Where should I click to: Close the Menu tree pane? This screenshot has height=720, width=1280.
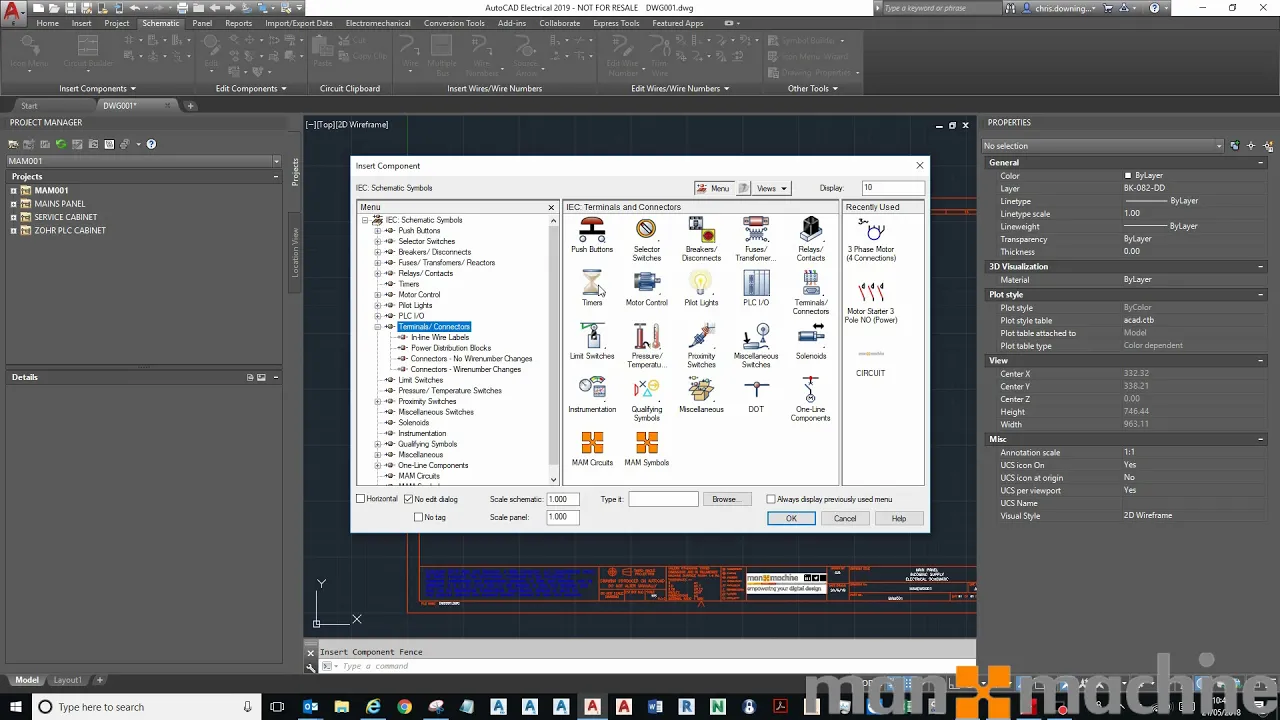[551, 207]
